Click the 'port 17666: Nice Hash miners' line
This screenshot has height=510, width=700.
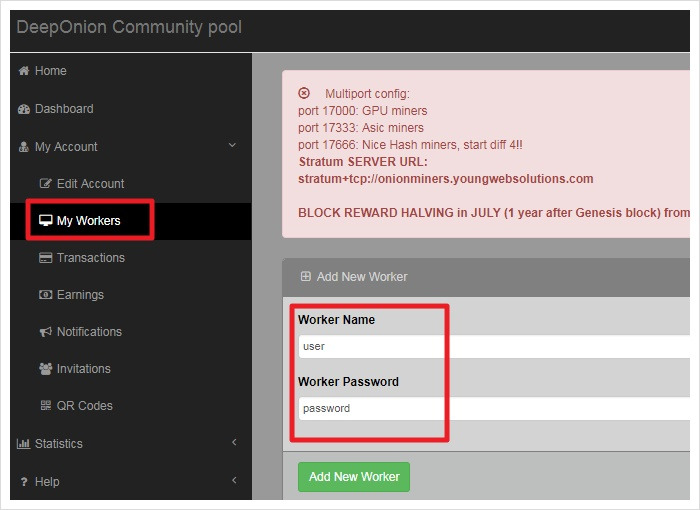pos(410,145)
